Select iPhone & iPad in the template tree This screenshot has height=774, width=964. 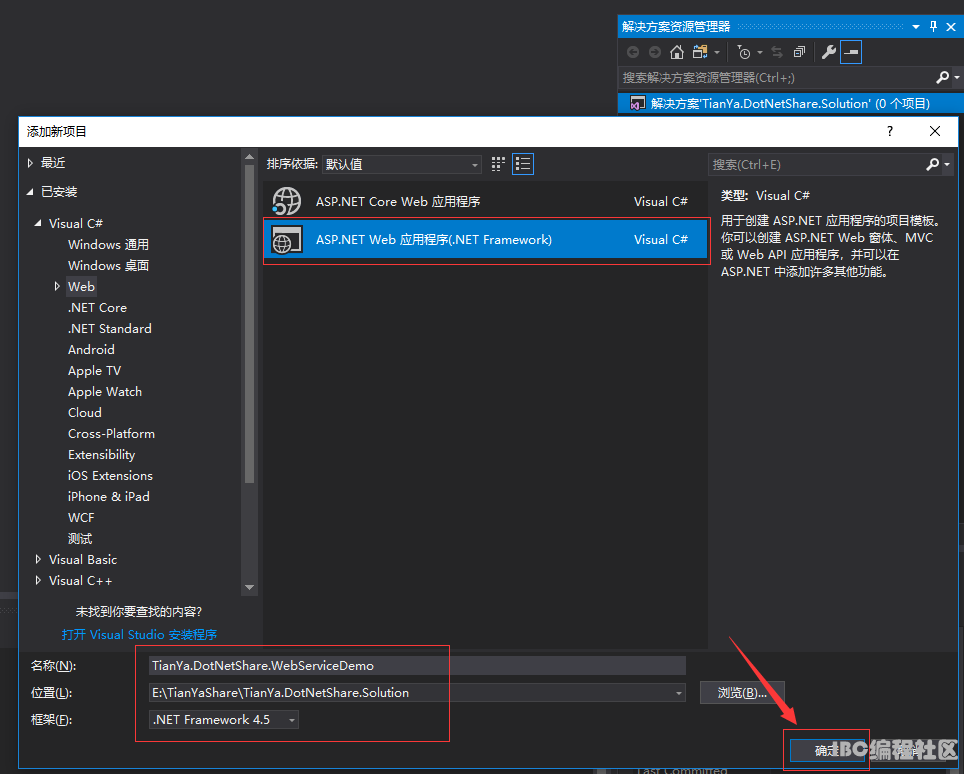point(108,496)
